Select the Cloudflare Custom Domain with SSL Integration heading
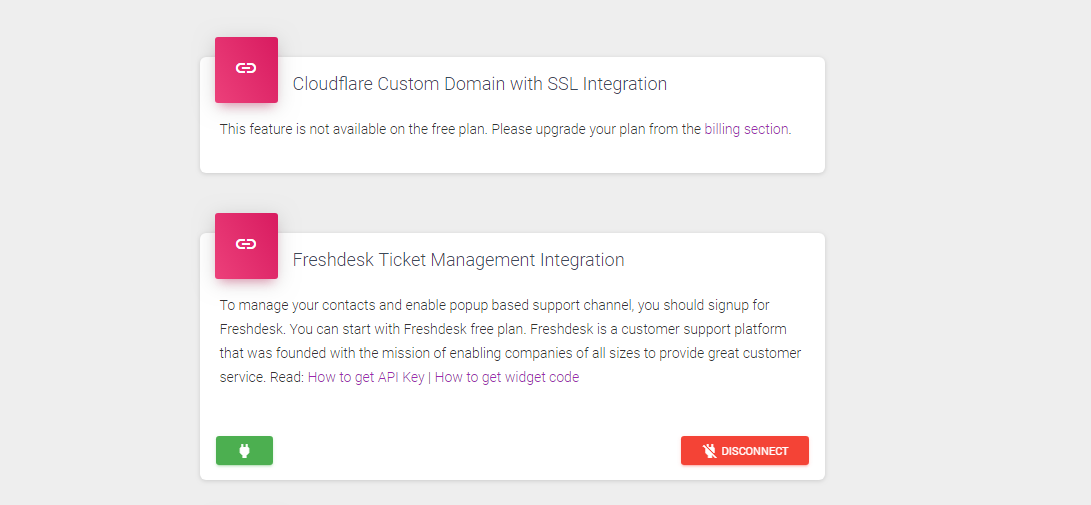The width and height of the screenshot is (1091, 505). (x=479, y=84)
